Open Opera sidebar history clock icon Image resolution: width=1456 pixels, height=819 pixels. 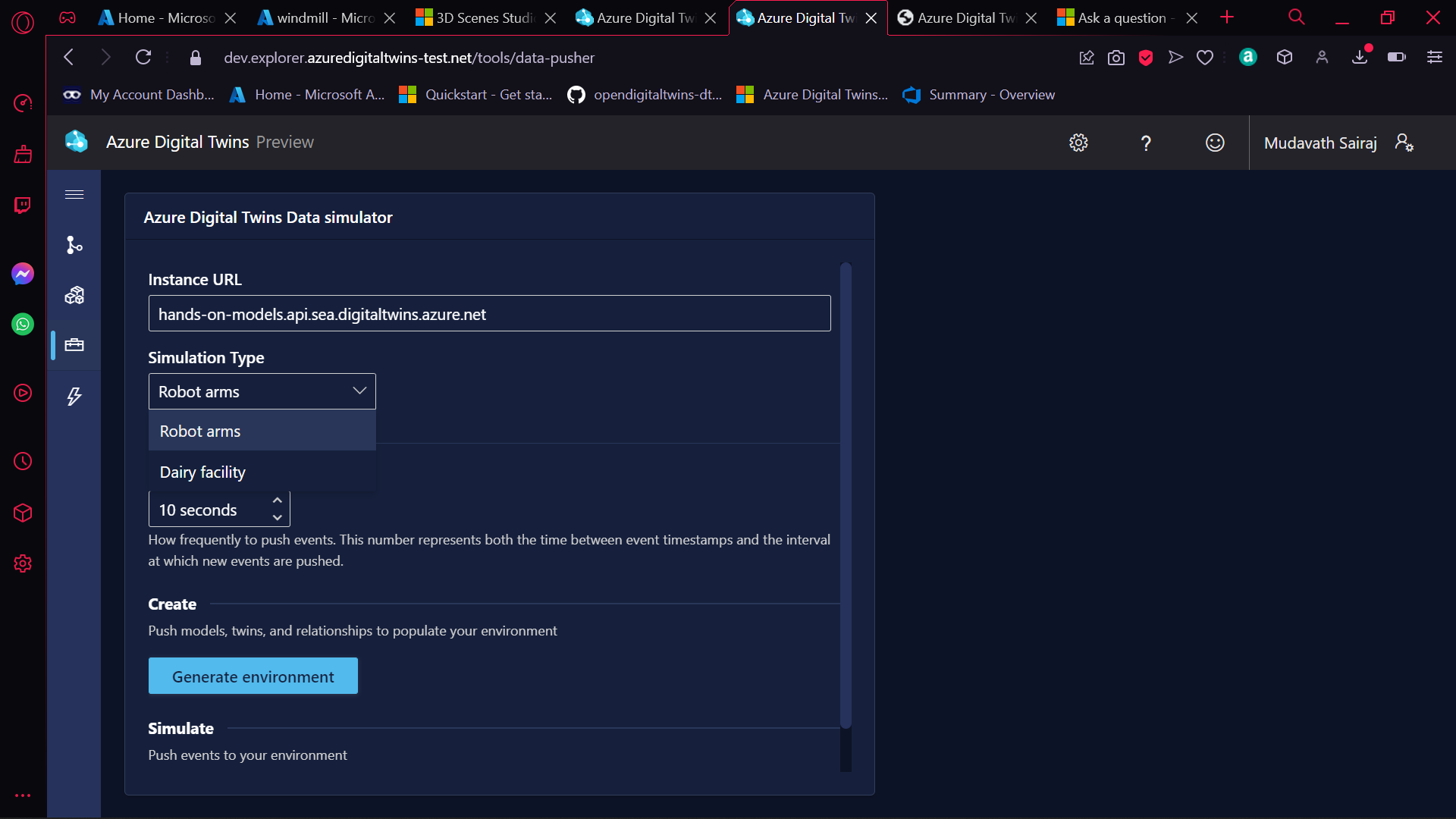pyautogui.click(x=23, y=461)
